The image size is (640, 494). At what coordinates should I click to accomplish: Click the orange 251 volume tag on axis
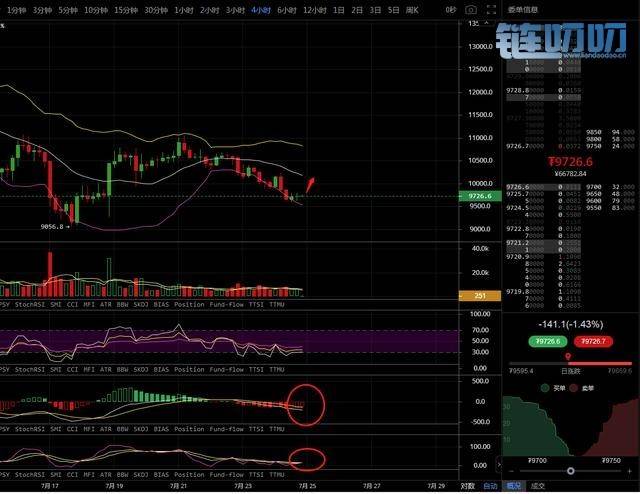point(480,296)
